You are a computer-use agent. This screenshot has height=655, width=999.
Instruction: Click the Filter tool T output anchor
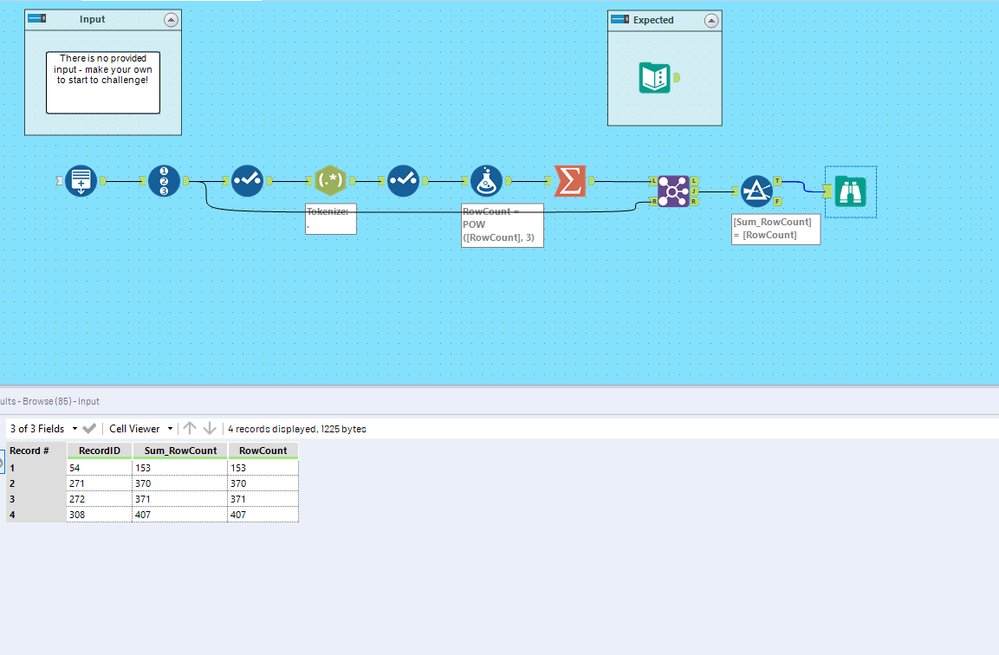[777, 181]
